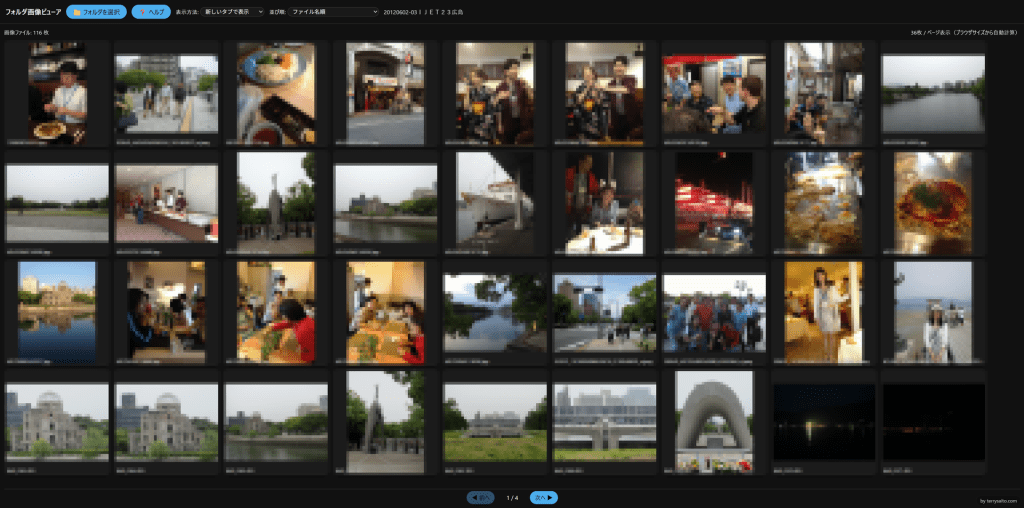Click the first thumbnail of man eating
The width and height of the screenshot is (1024, 508).
[56, 94]
